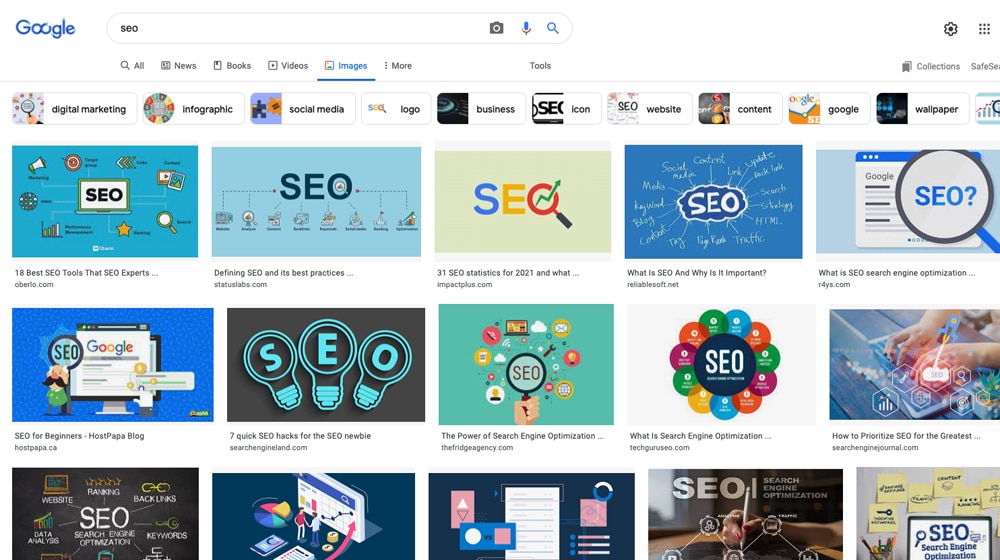Switch to the News tab
The height and width of the screenshot is (560, 1000).
pyautogui.click(x=179, y=66)
